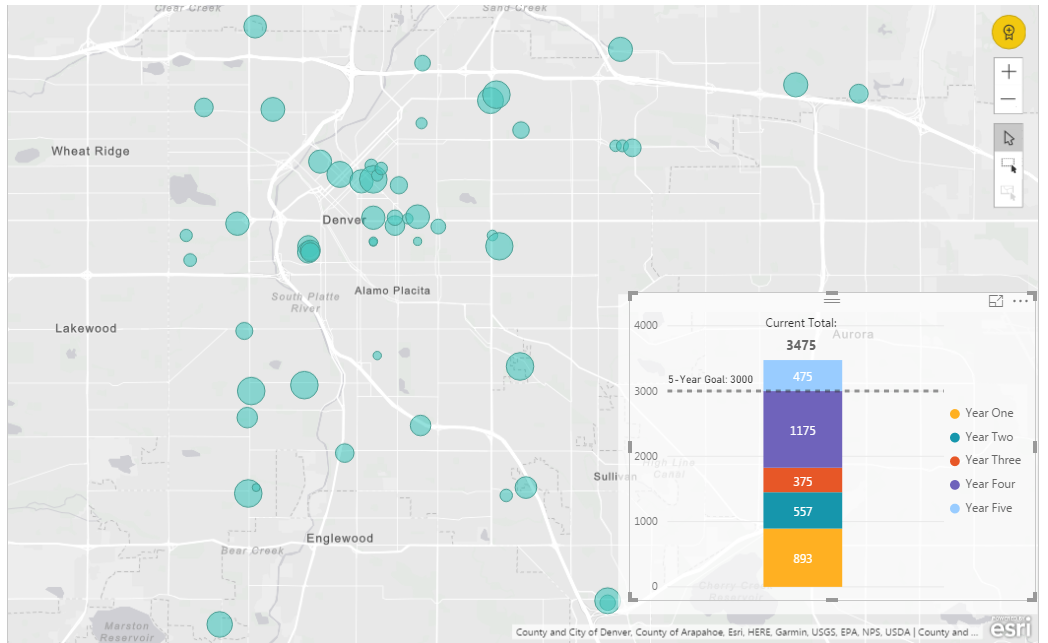
Task: Click the 4000 axis label on chart
Action: click(646, 326)
